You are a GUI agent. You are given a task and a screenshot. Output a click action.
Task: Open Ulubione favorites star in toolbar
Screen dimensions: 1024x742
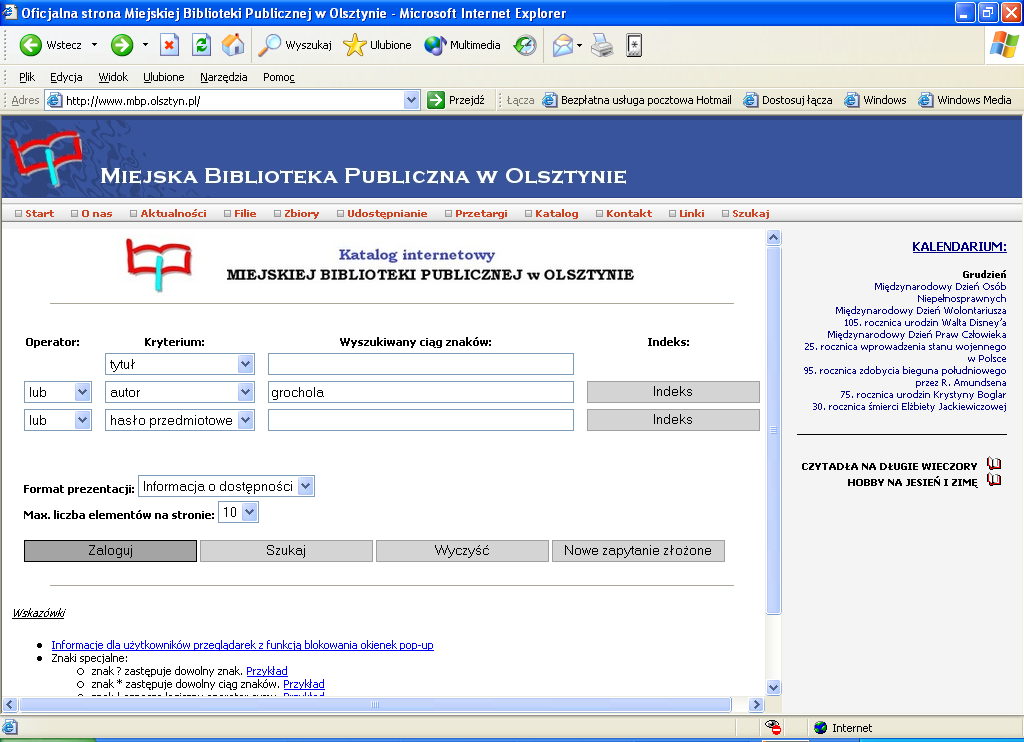[x=377, y=45]
